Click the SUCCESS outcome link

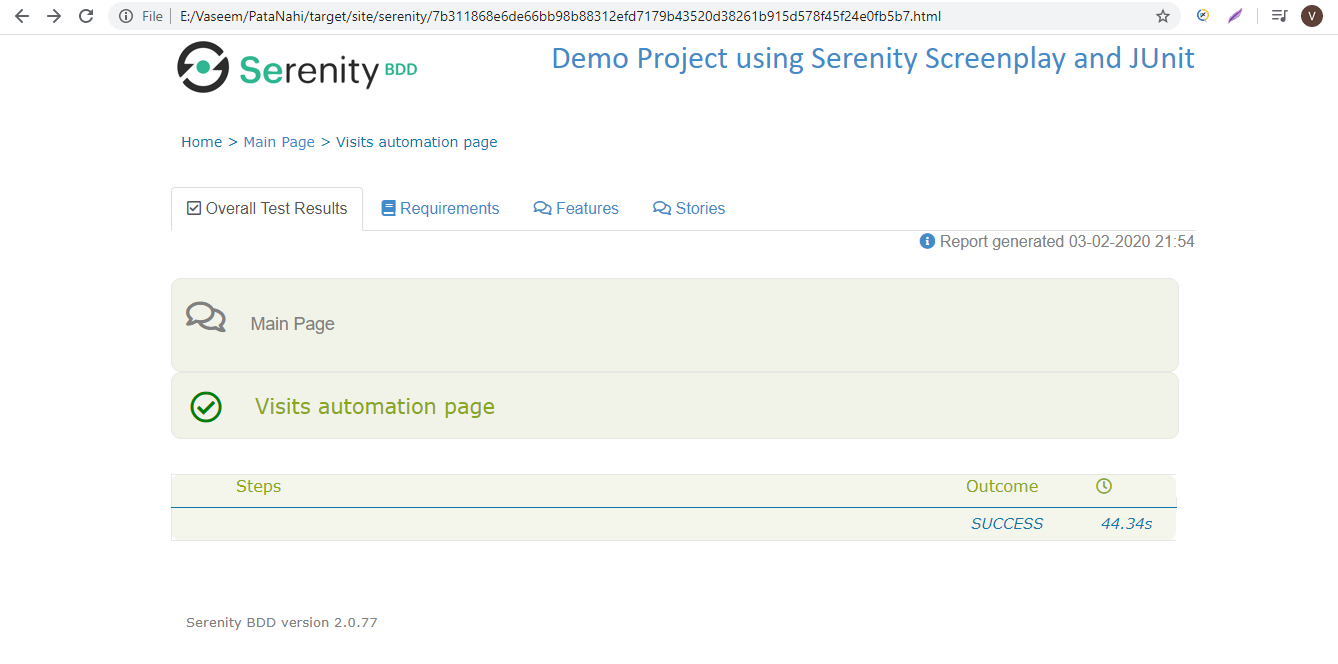1006,523
